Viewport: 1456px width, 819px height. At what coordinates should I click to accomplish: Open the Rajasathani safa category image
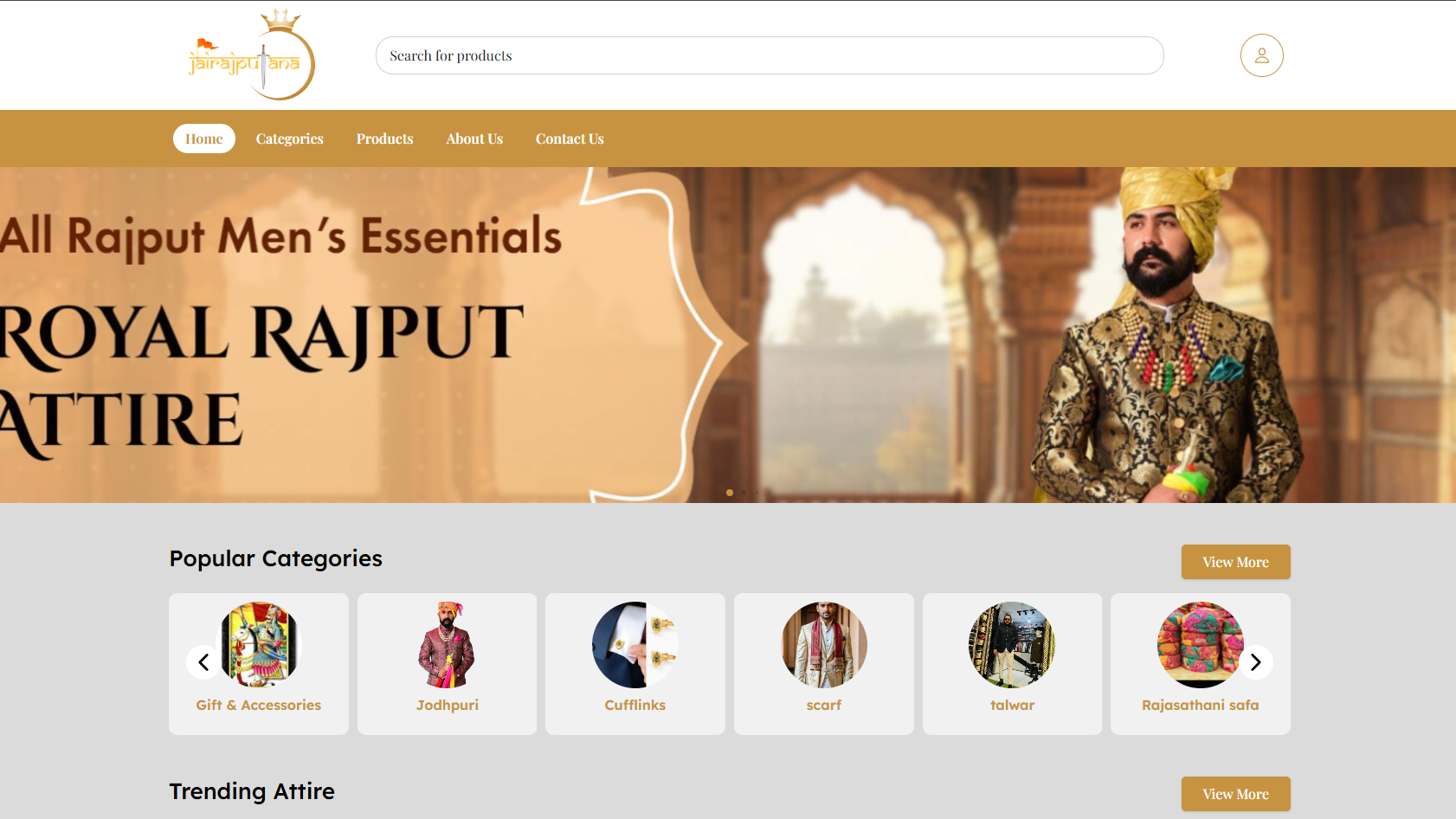[x=1201, y=645]
